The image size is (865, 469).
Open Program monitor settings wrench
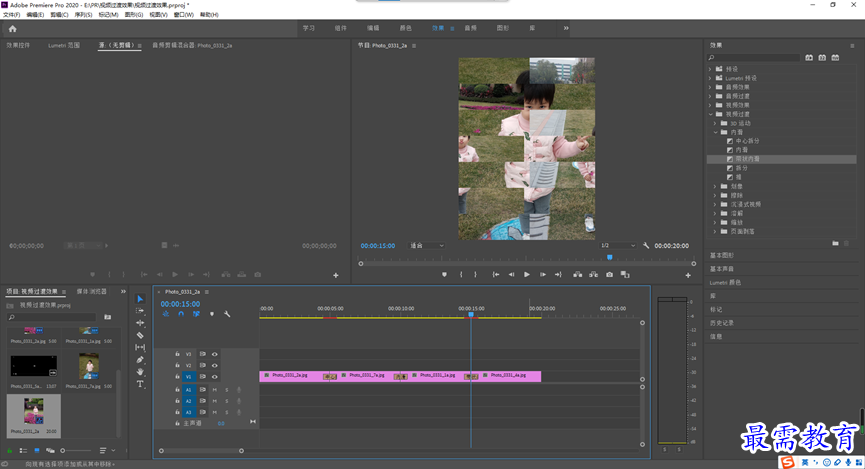click(646, 246)
